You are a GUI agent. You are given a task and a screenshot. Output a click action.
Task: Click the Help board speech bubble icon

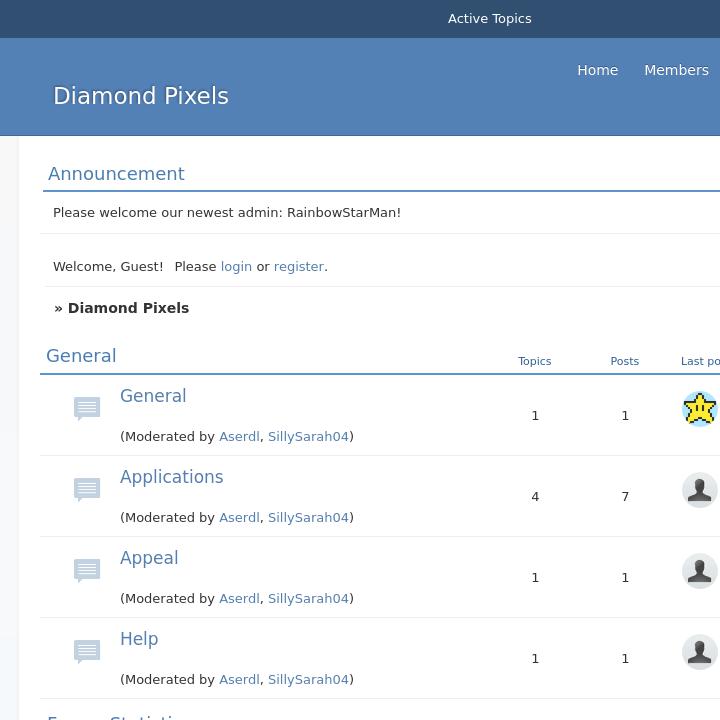[87, 651]
